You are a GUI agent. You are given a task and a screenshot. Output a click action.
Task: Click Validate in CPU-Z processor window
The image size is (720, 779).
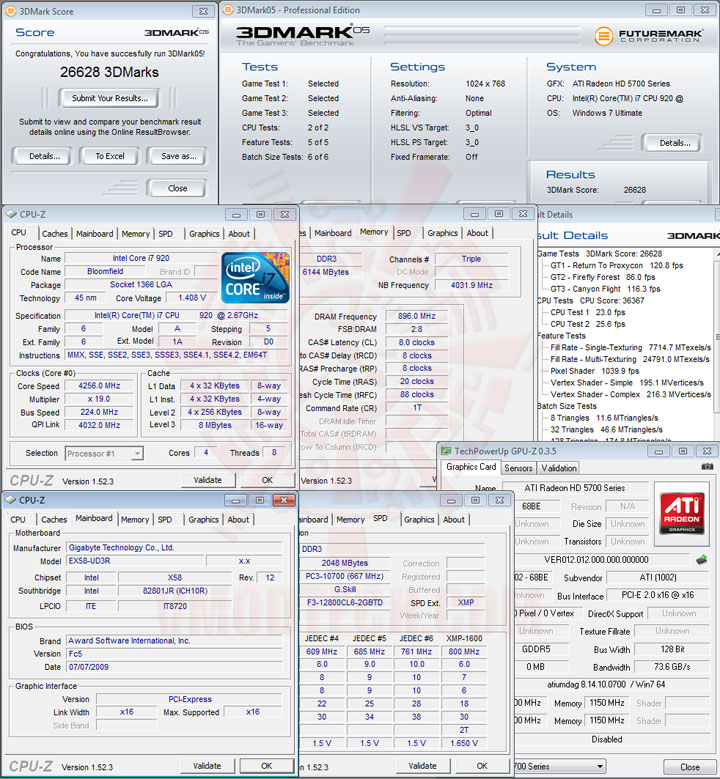(x=208, y=480)
